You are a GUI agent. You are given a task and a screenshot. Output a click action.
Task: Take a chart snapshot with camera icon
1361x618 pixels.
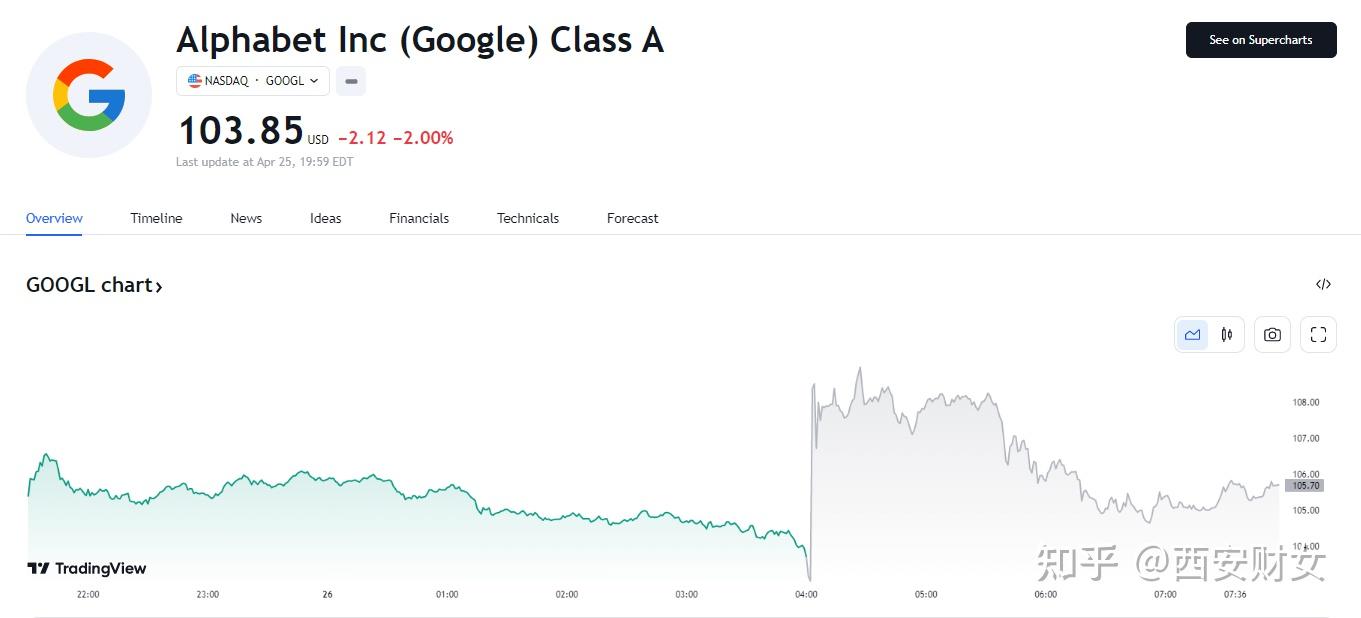(1272, 335)
